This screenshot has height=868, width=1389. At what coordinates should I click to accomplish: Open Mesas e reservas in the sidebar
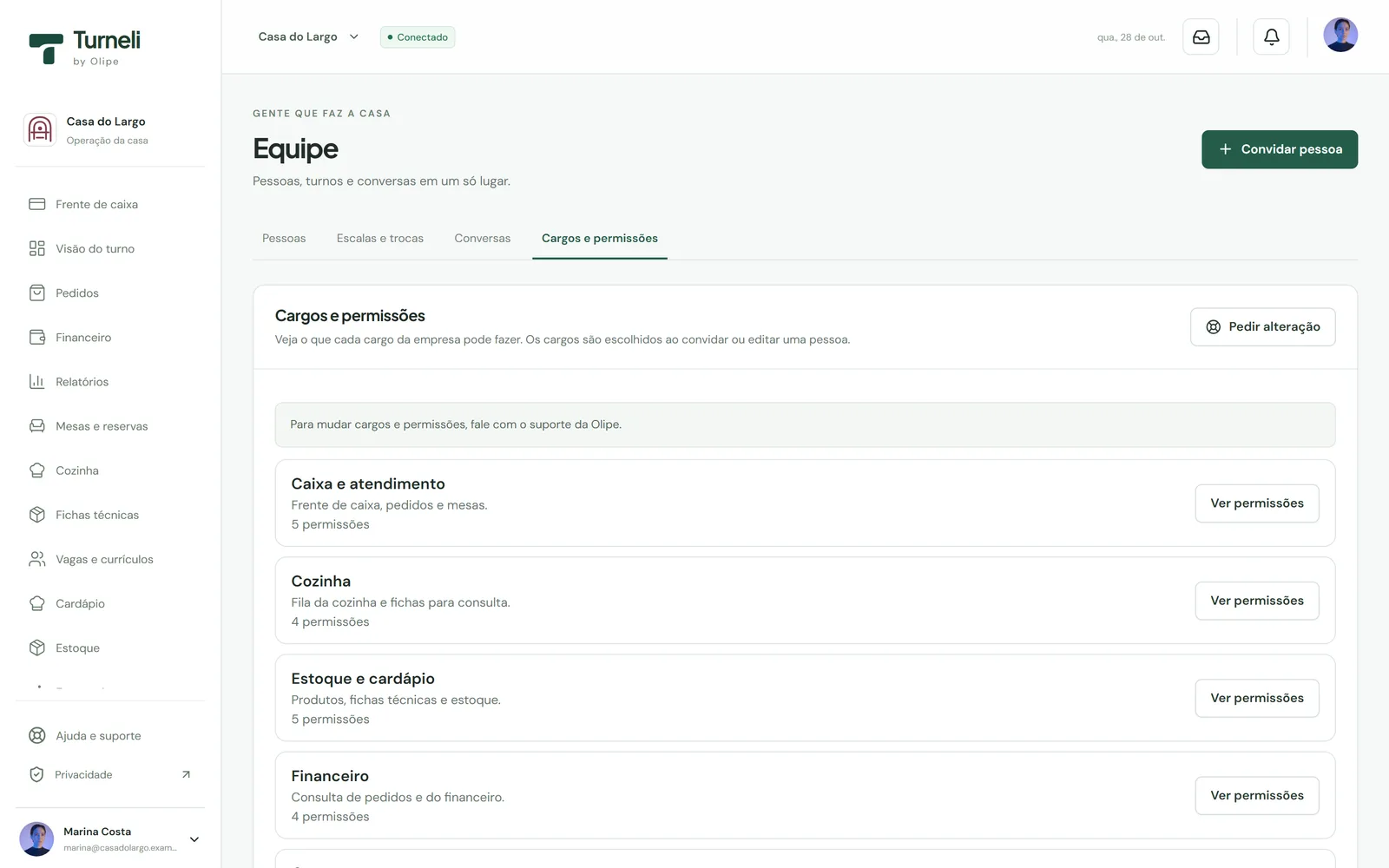click(110, 425)
